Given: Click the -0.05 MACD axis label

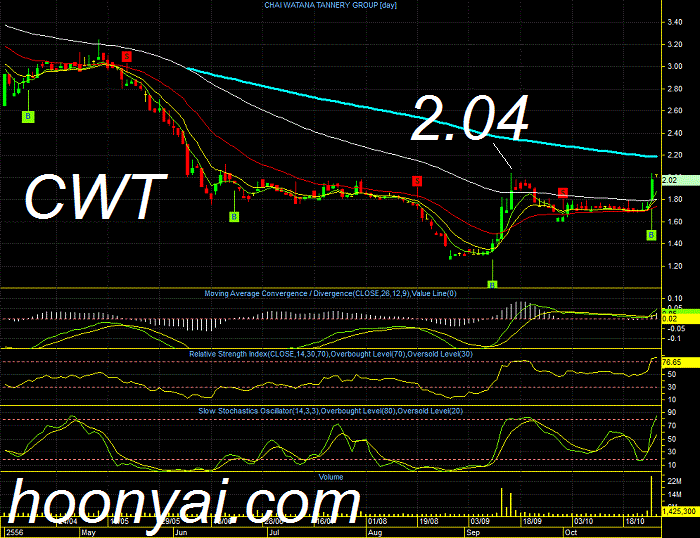Looking at the screenshot, I should click(675, 329).
